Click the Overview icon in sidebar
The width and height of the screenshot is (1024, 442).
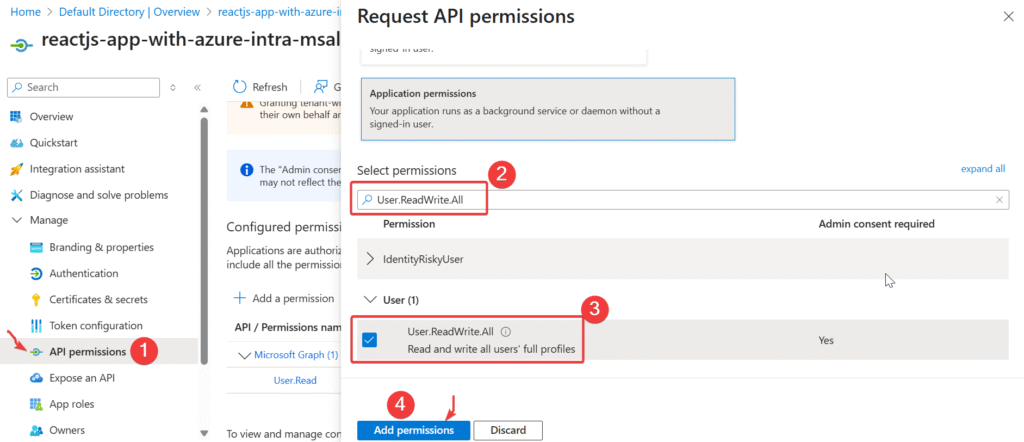pos(16,117)
